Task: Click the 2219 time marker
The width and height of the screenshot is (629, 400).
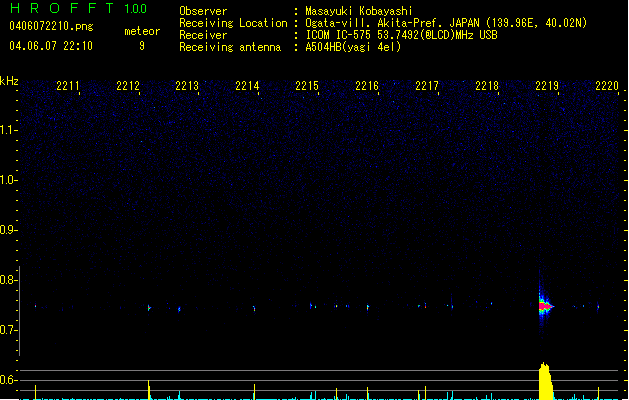Action: pyautogui.click(x=547, y=86)
